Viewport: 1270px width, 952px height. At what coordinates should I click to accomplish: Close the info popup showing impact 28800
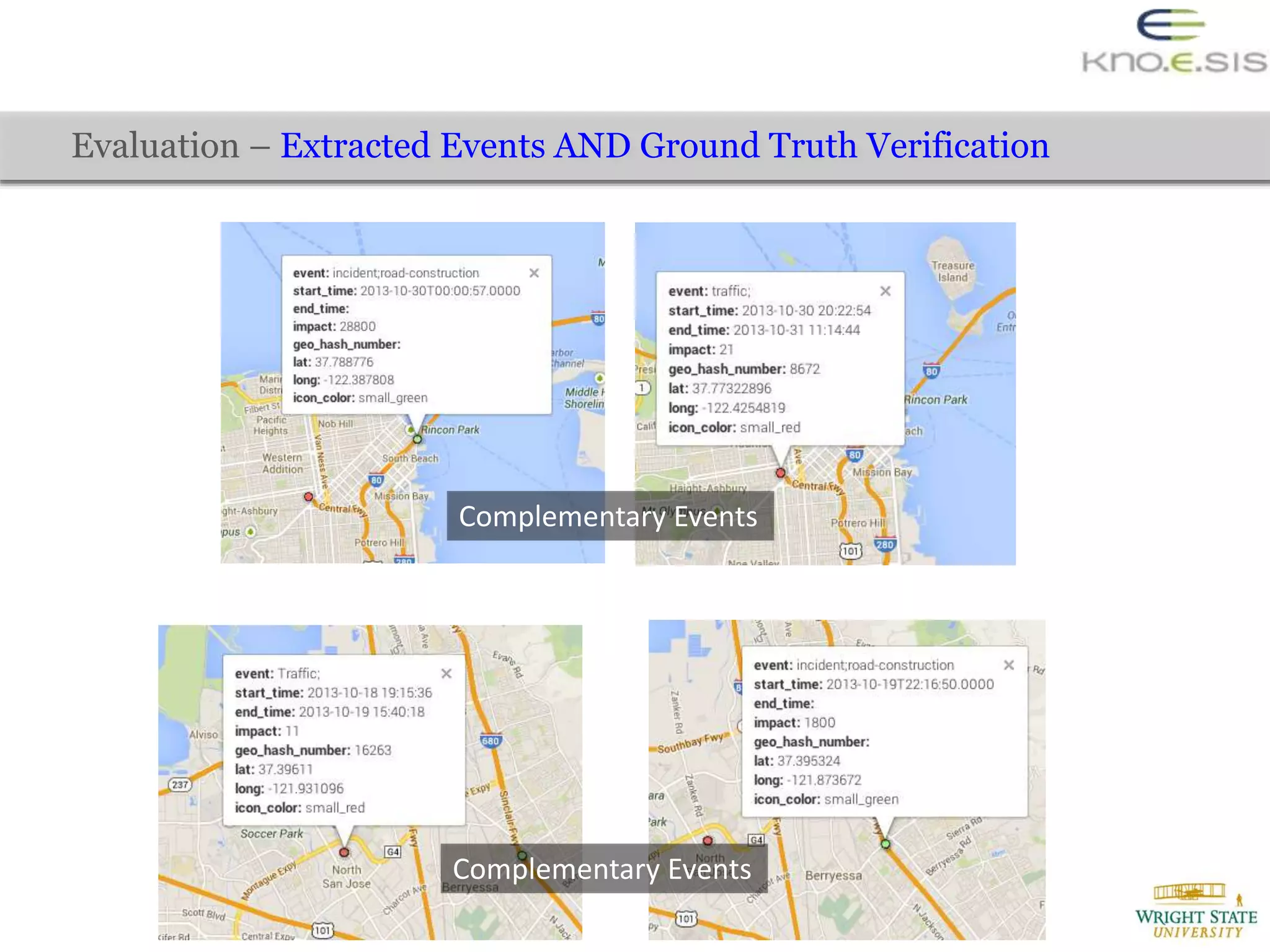click(534, 273)
